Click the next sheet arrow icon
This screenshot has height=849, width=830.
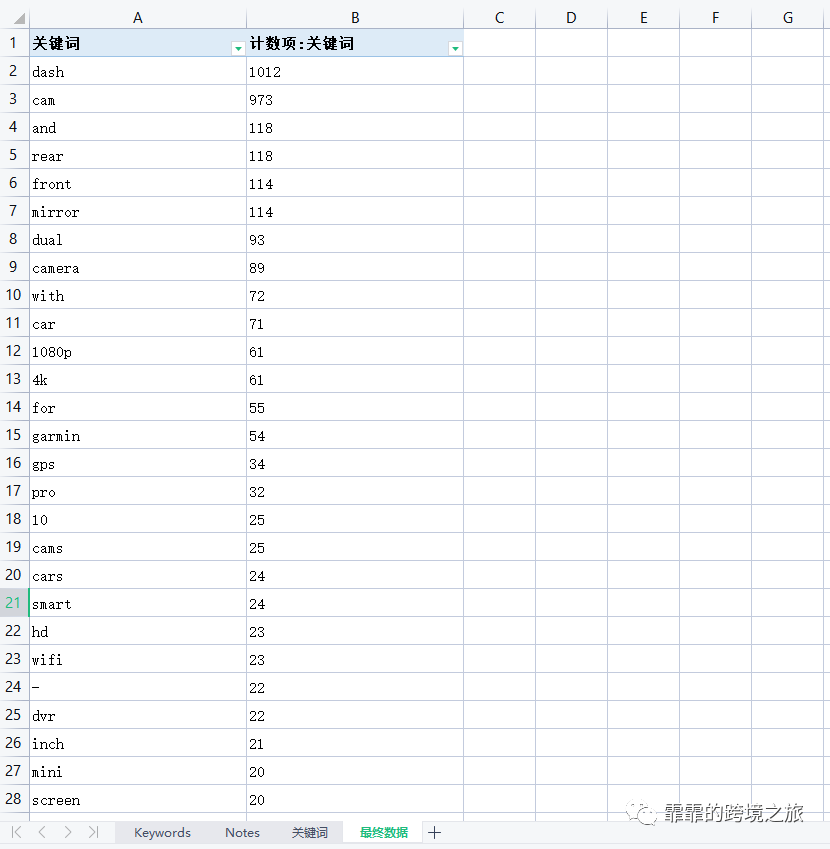[67, 832]
